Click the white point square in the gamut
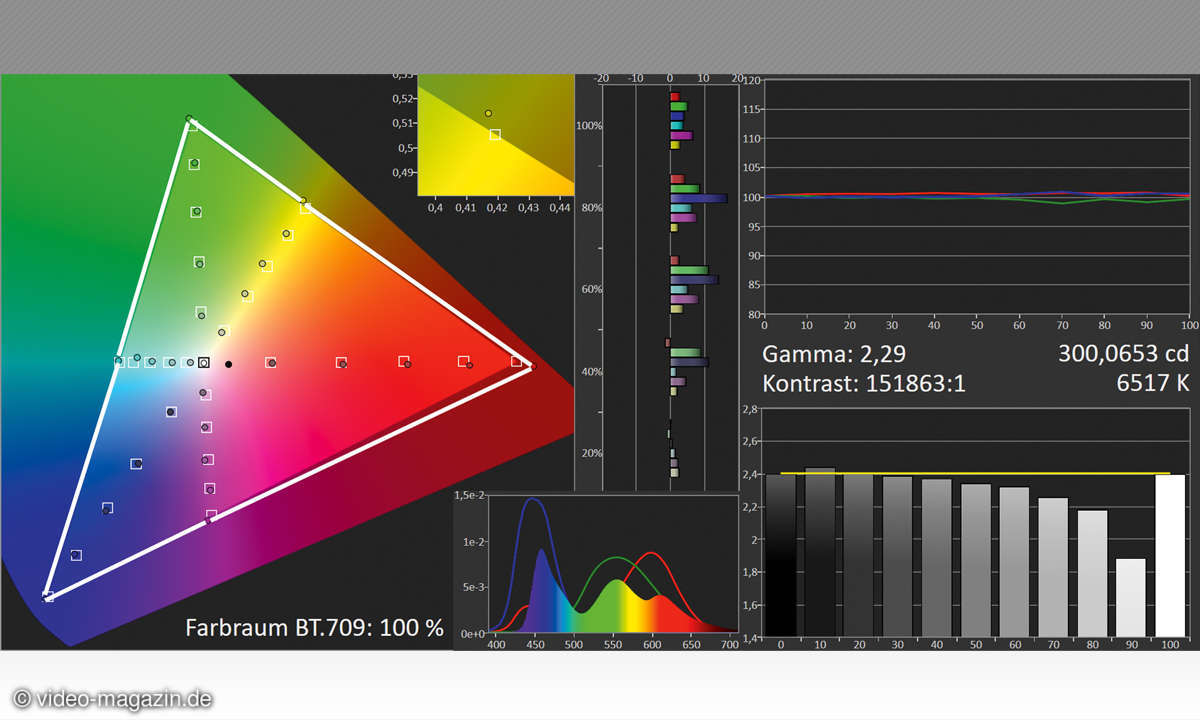 click(204, 363)
